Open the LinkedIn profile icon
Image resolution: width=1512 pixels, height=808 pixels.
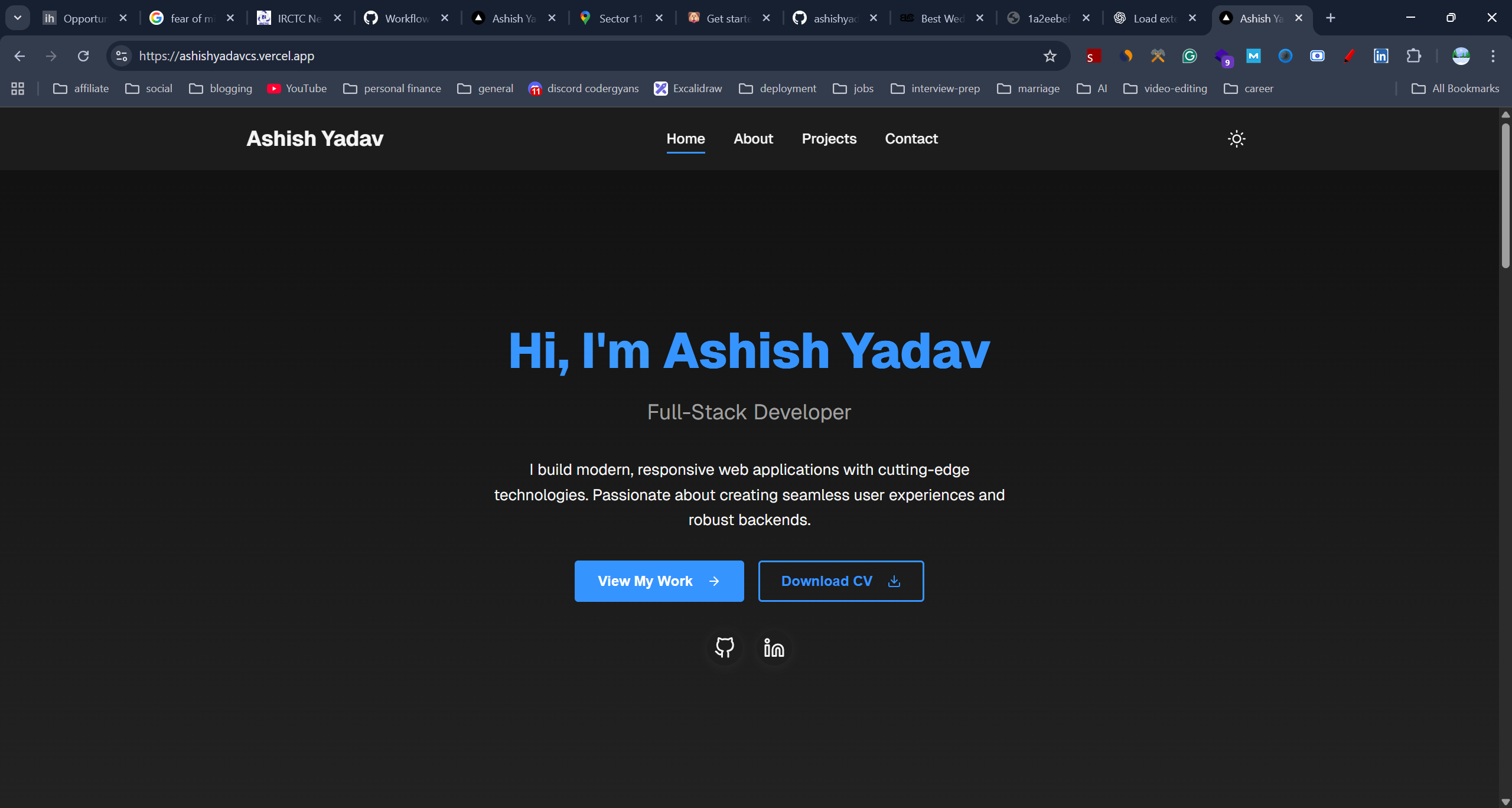tap(773, 647)
